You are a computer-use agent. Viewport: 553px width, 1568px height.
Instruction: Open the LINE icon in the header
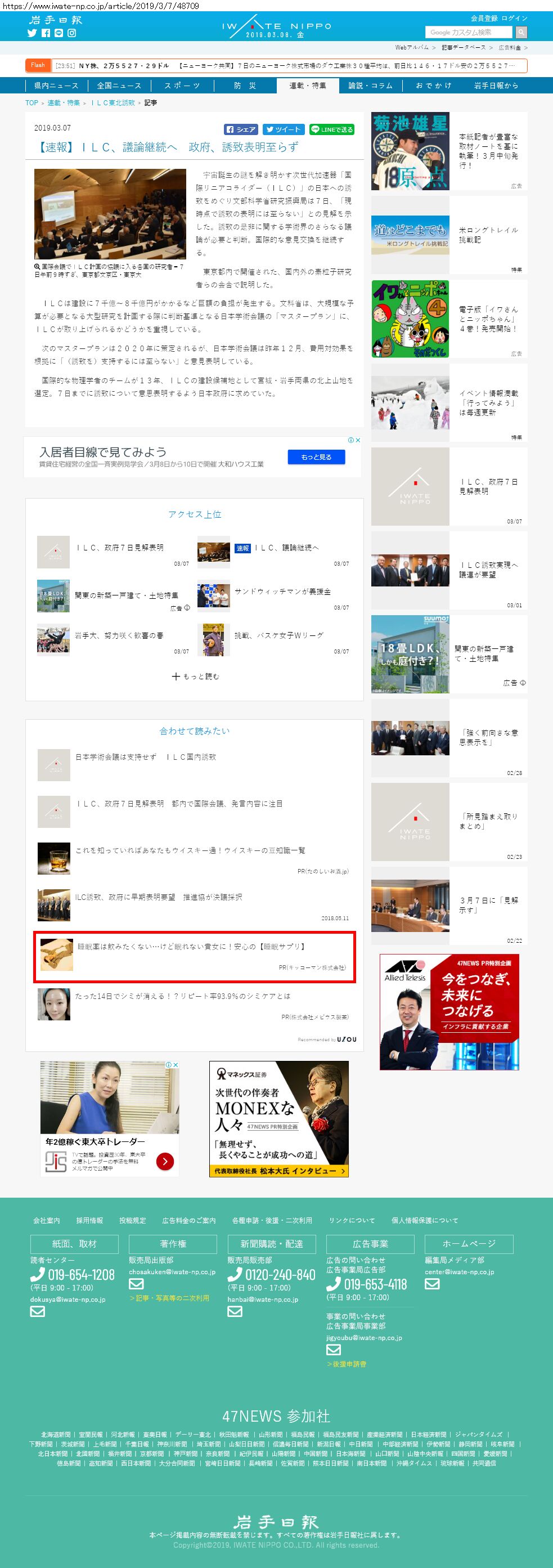pos(59,33)
